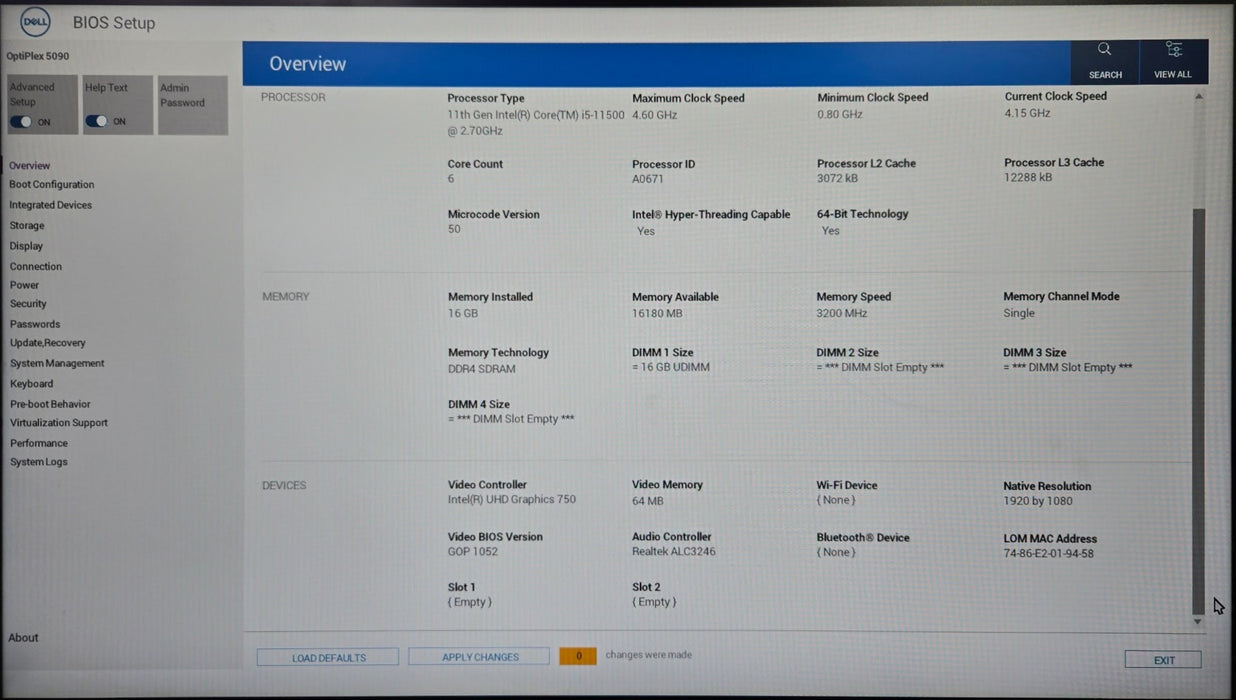Open the Security section
Image resolution: width=1236 pixels, height=700 pixels.
tap(29, 304)
